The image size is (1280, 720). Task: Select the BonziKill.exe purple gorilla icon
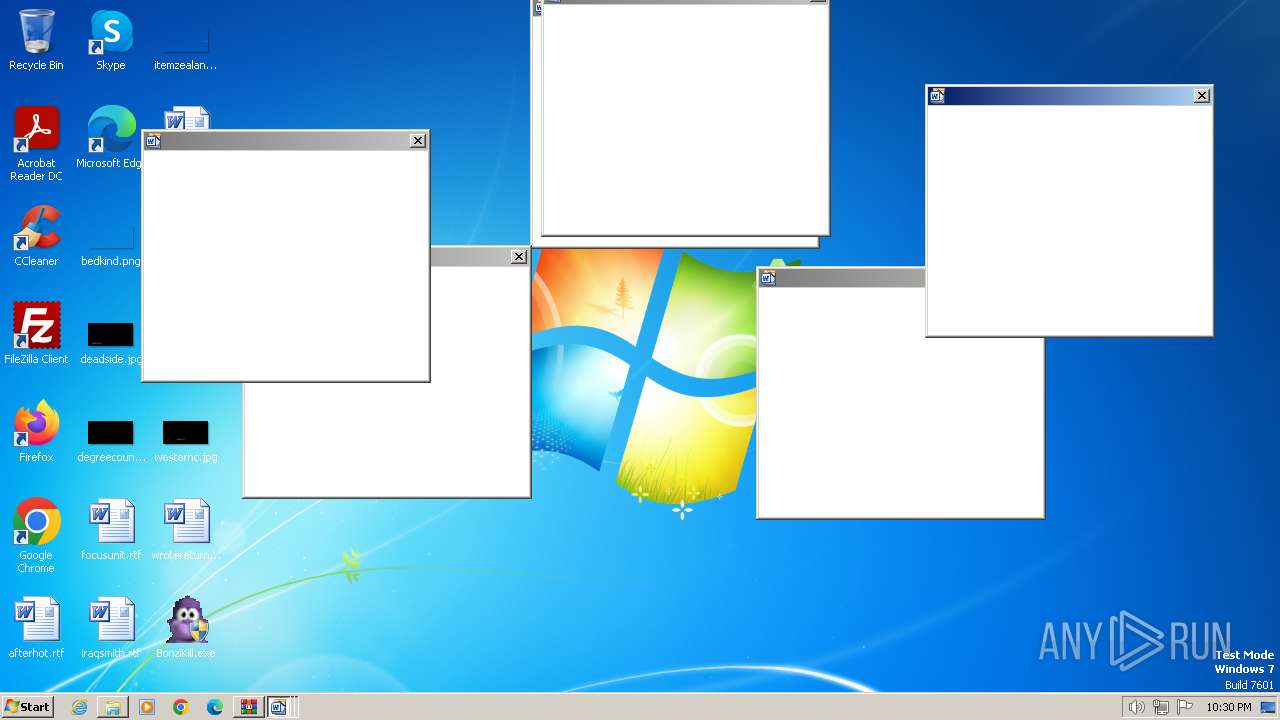pos(186,628)
